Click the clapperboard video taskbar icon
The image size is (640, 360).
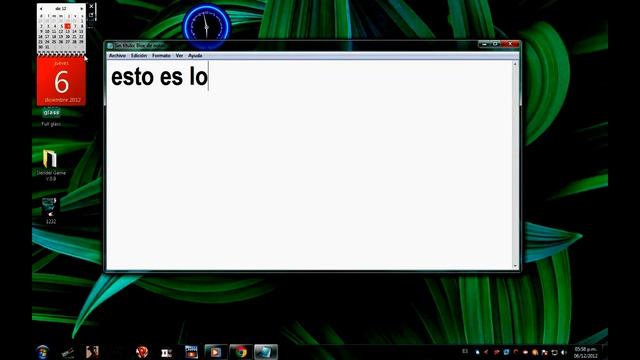click(191, 352)
